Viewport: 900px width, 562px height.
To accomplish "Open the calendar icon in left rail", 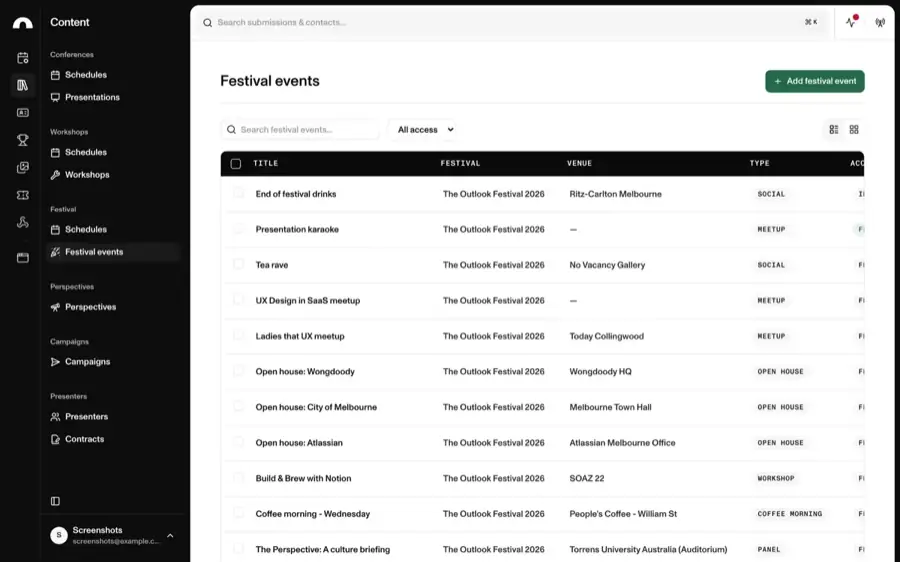I will pyautogui.click(x=22, y=58).
